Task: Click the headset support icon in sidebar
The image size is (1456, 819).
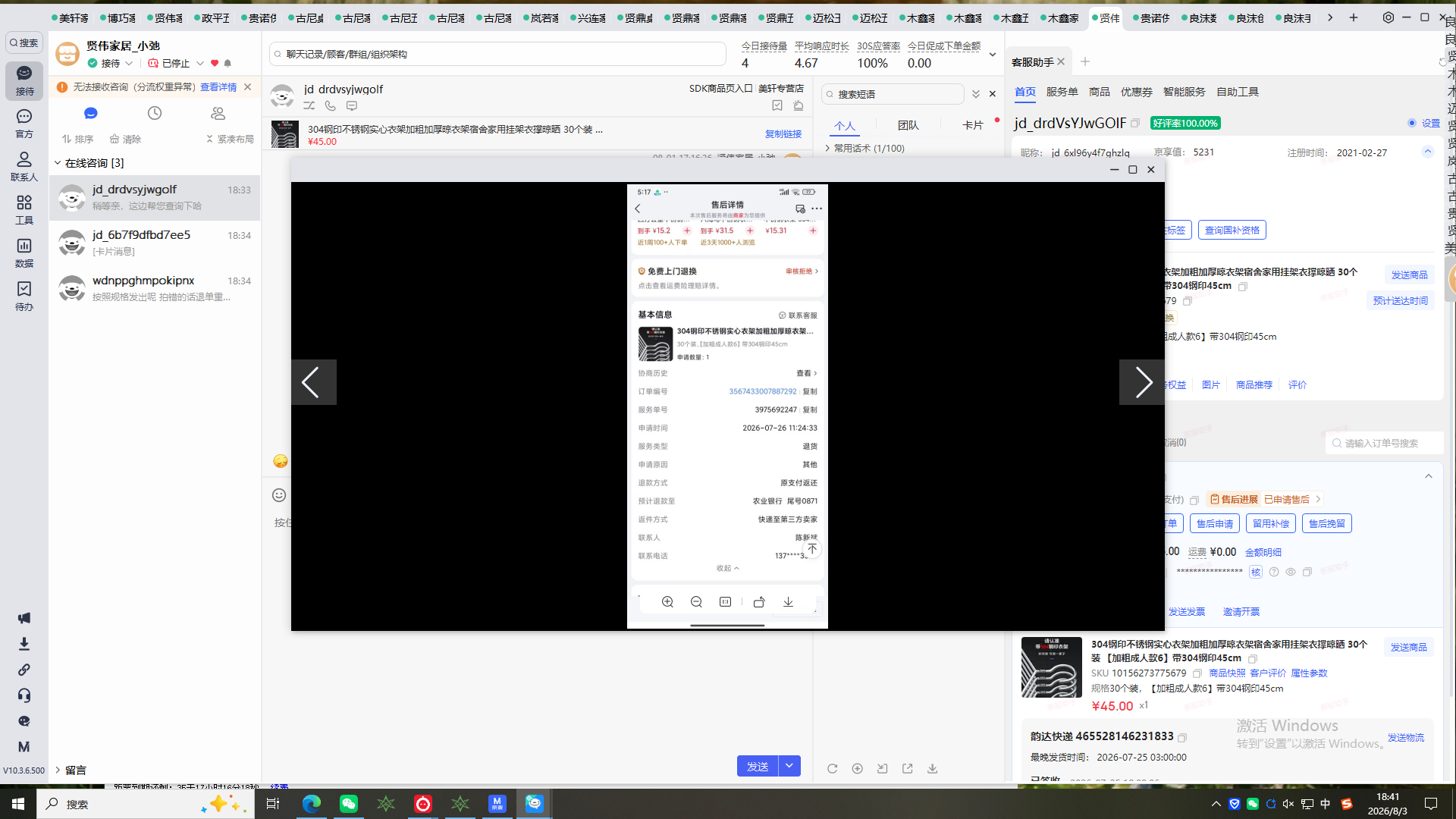Action: 24,695
